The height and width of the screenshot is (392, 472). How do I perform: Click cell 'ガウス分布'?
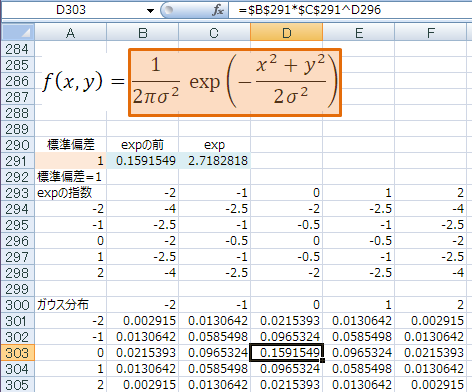[70, 305]
